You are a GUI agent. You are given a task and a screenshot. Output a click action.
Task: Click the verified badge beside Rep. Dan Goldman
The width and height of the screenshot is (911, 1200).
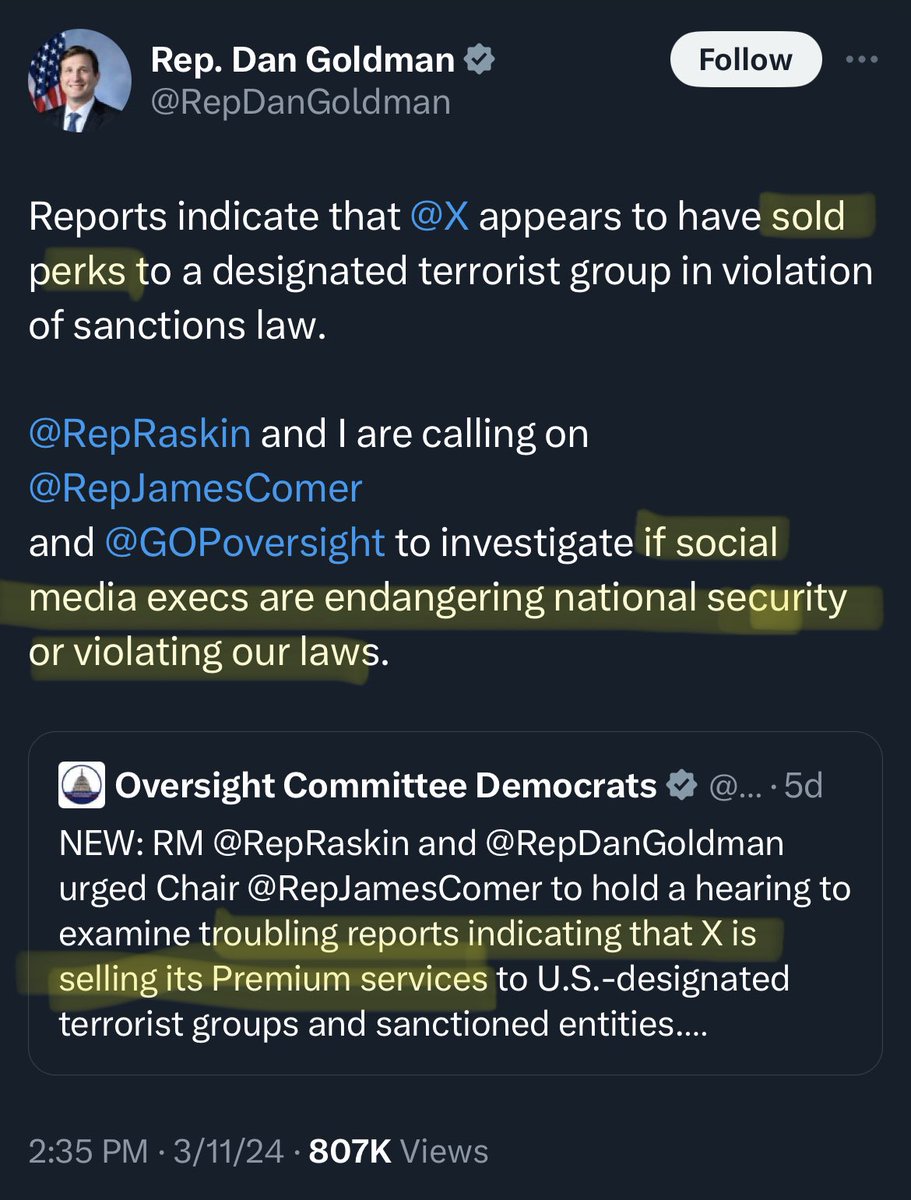click(481, 62)
